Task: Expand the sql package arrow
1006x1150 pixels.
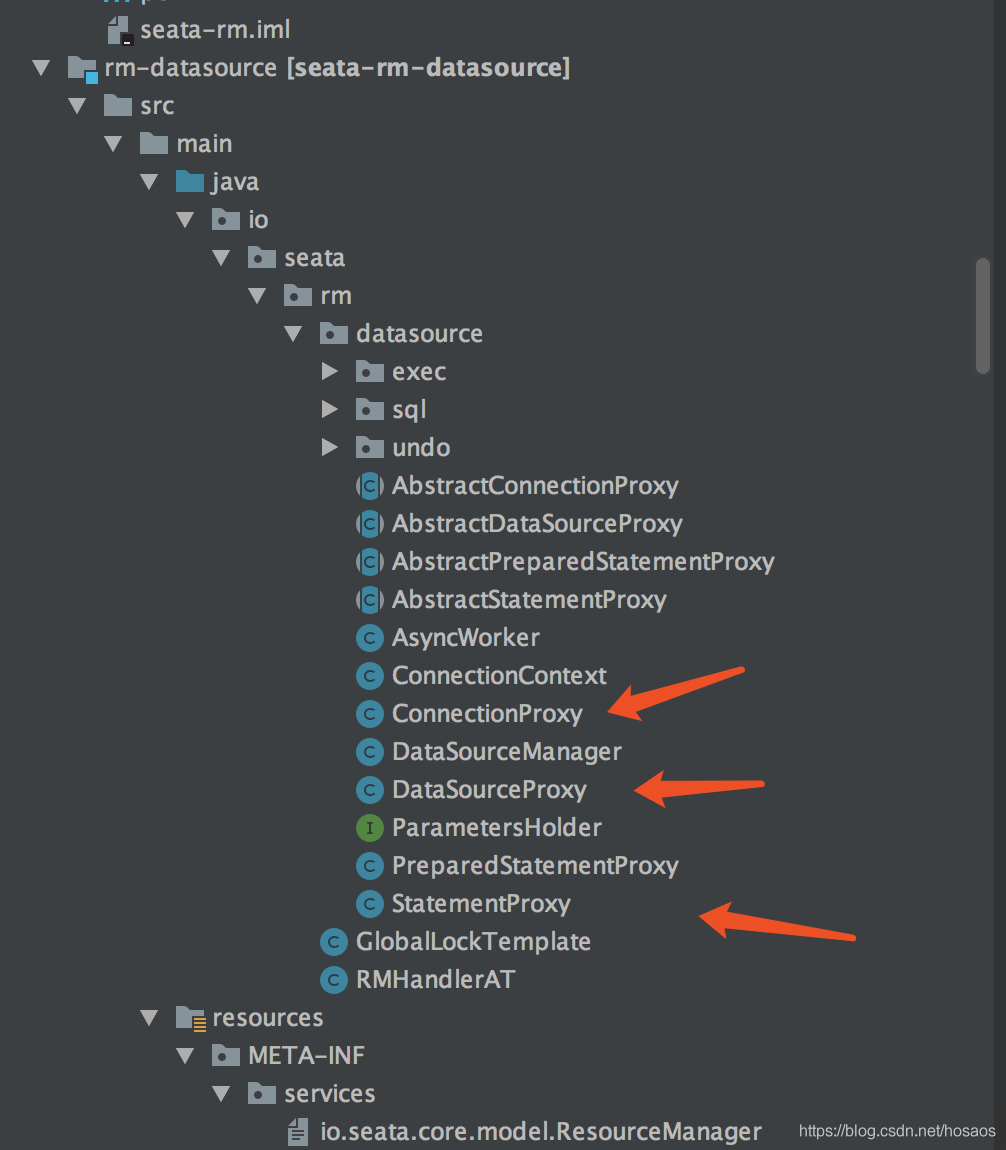Action: 330,410
